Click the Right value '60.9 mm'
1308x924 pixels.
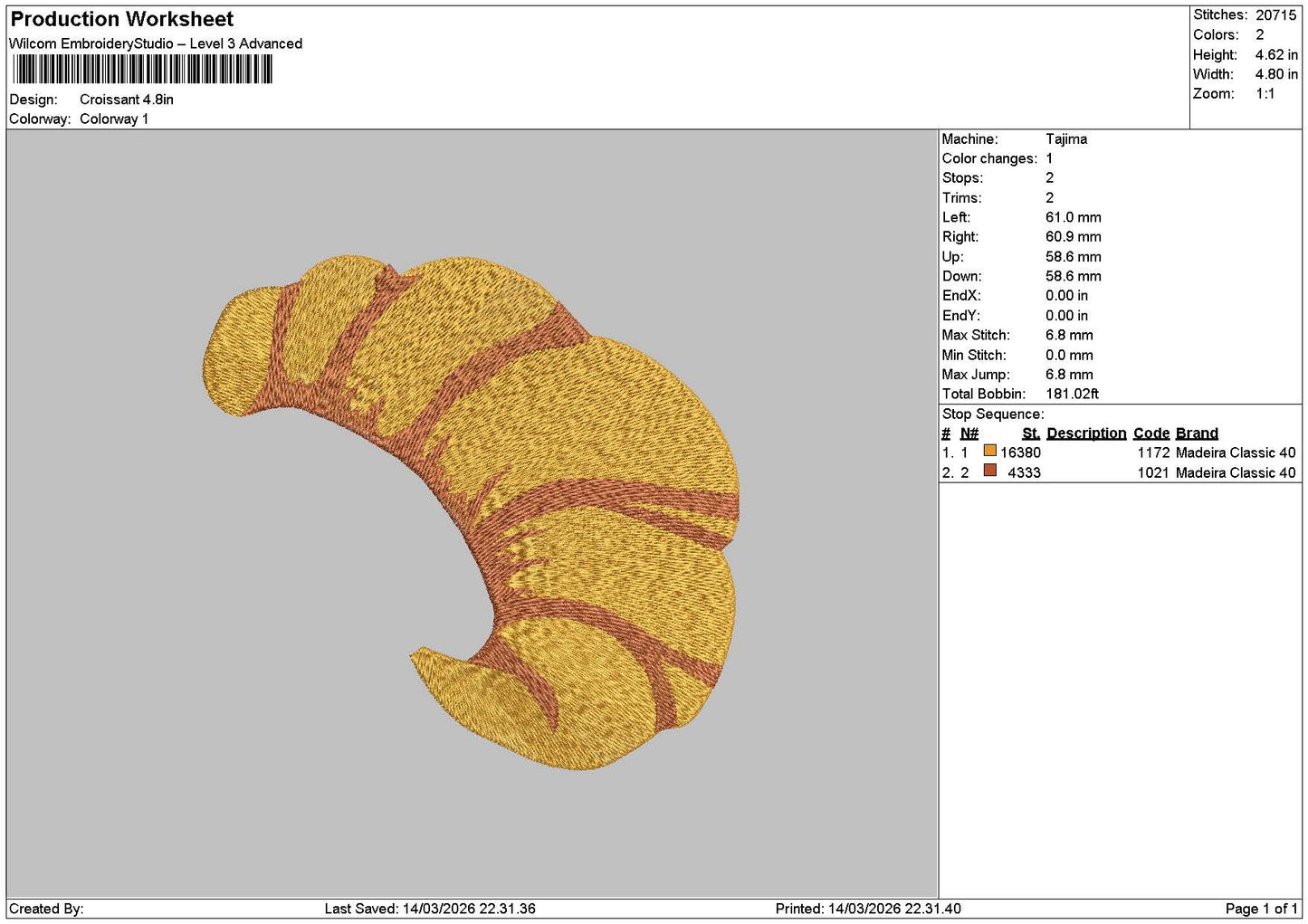tap(1074, 236)
